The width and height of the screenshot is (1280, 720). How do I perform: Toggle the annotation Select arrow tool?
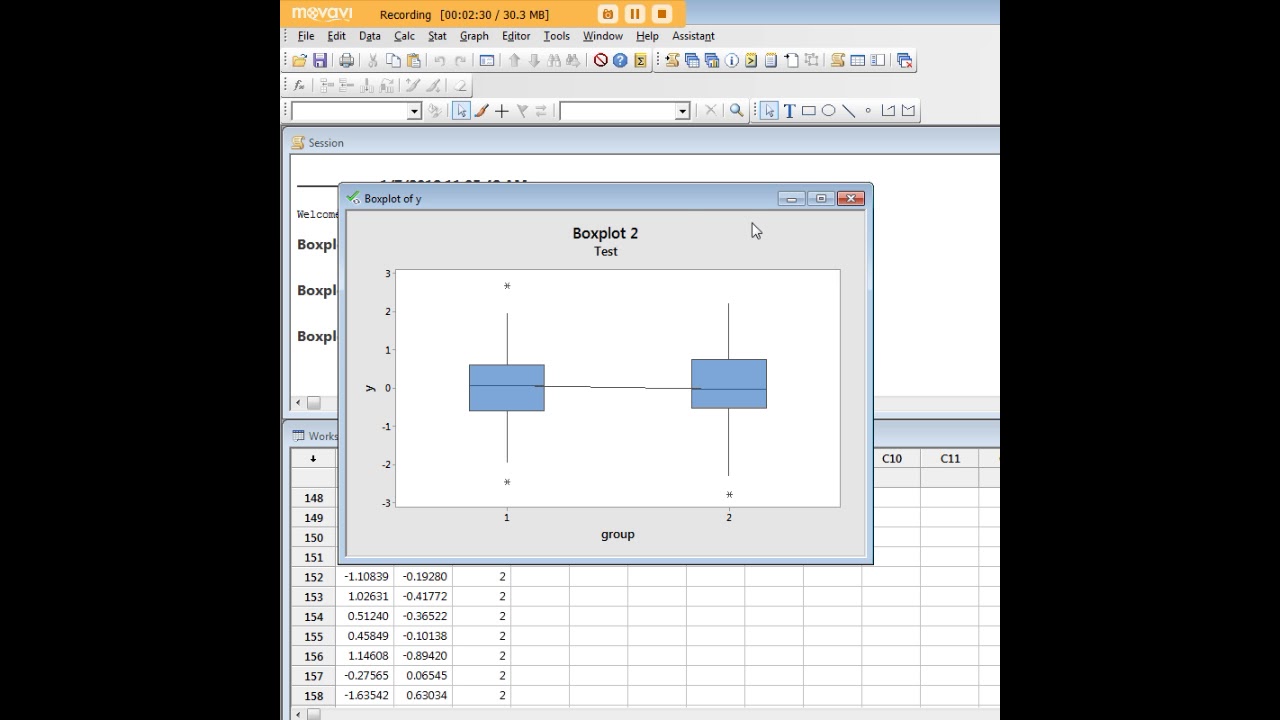click(769, 111)
